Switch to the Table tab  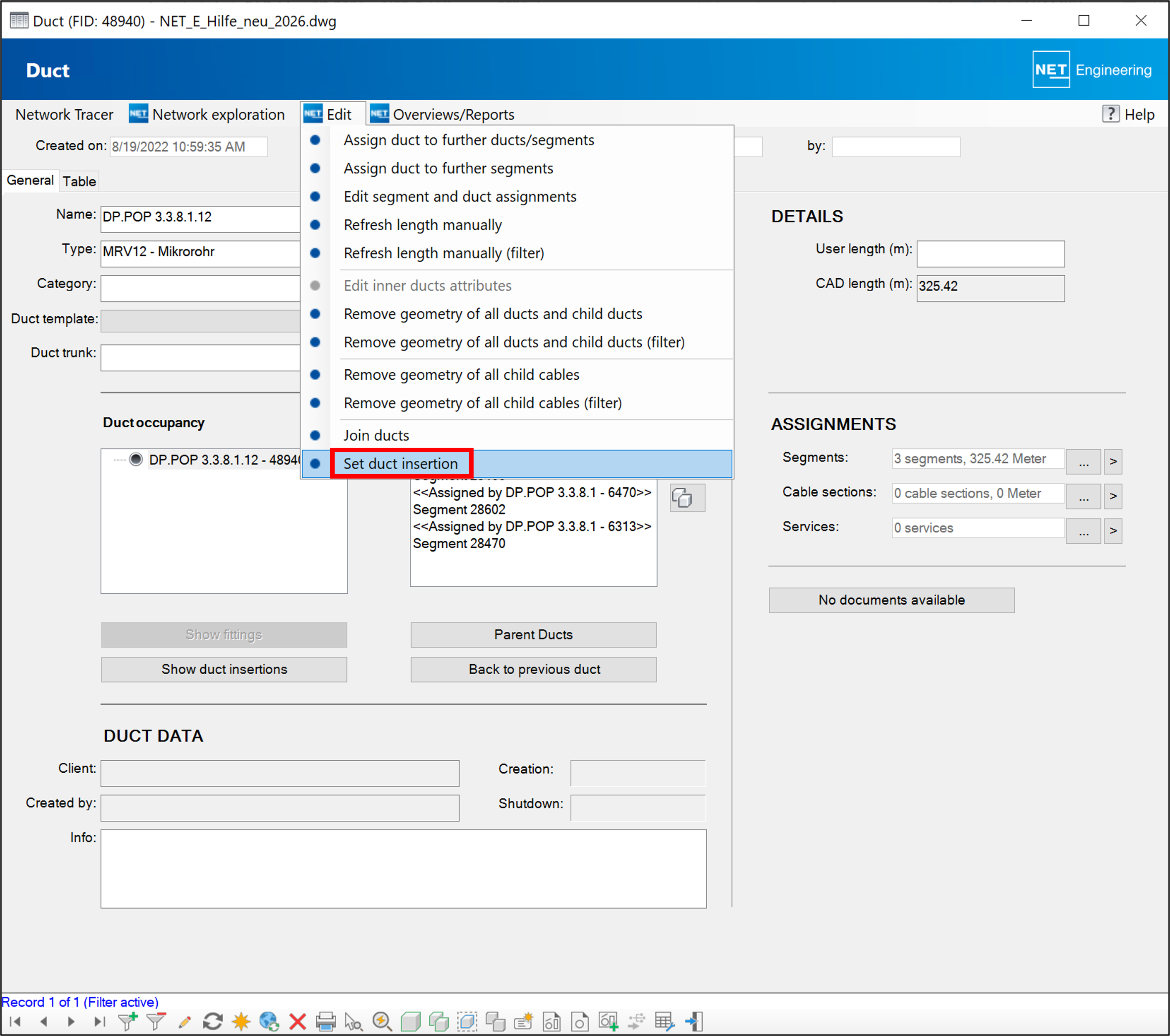(79, 181)
